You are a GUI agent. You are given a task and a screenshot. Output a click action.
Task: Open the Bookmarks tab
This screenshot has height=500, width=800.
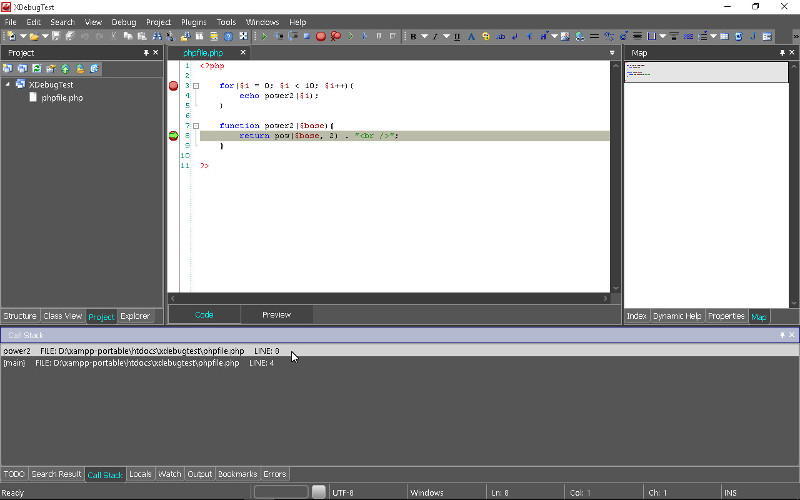tap(238, 474)
